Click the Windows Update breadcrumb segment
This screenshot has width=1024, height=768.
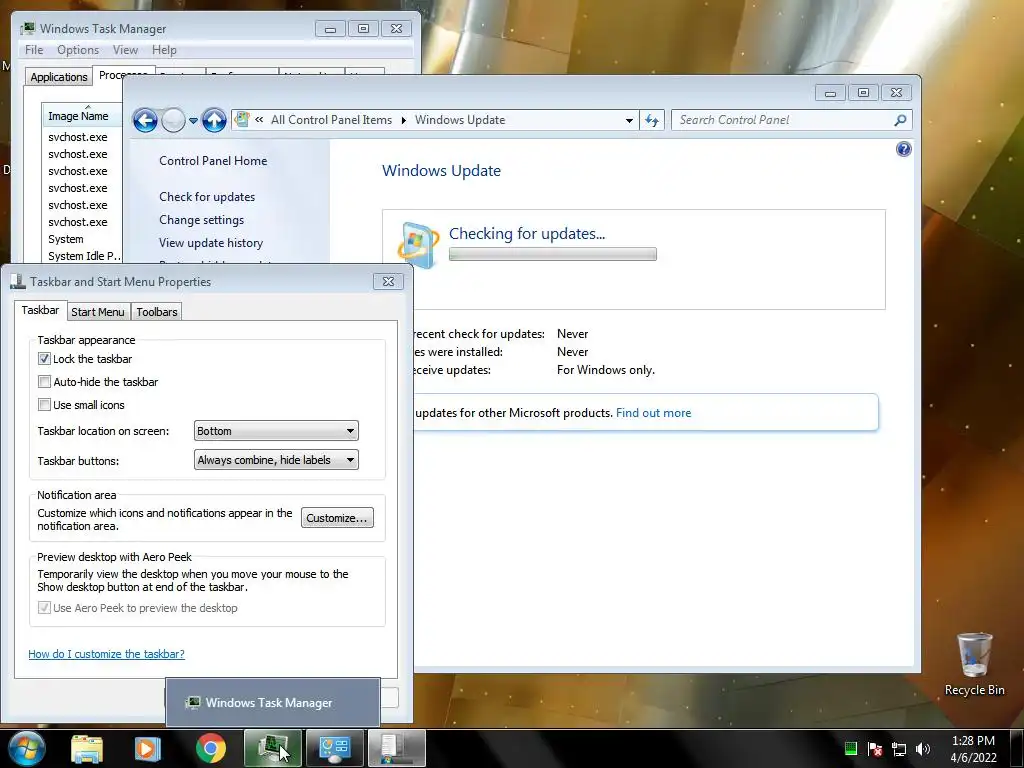[x=460, y=120]
